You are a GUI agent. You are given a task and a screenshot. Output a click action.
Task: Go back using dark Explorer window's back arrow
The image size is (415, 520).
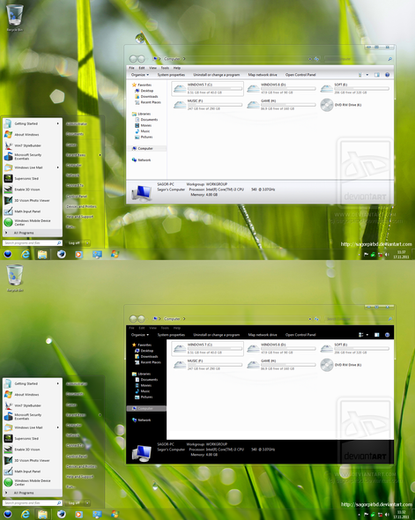133,319
